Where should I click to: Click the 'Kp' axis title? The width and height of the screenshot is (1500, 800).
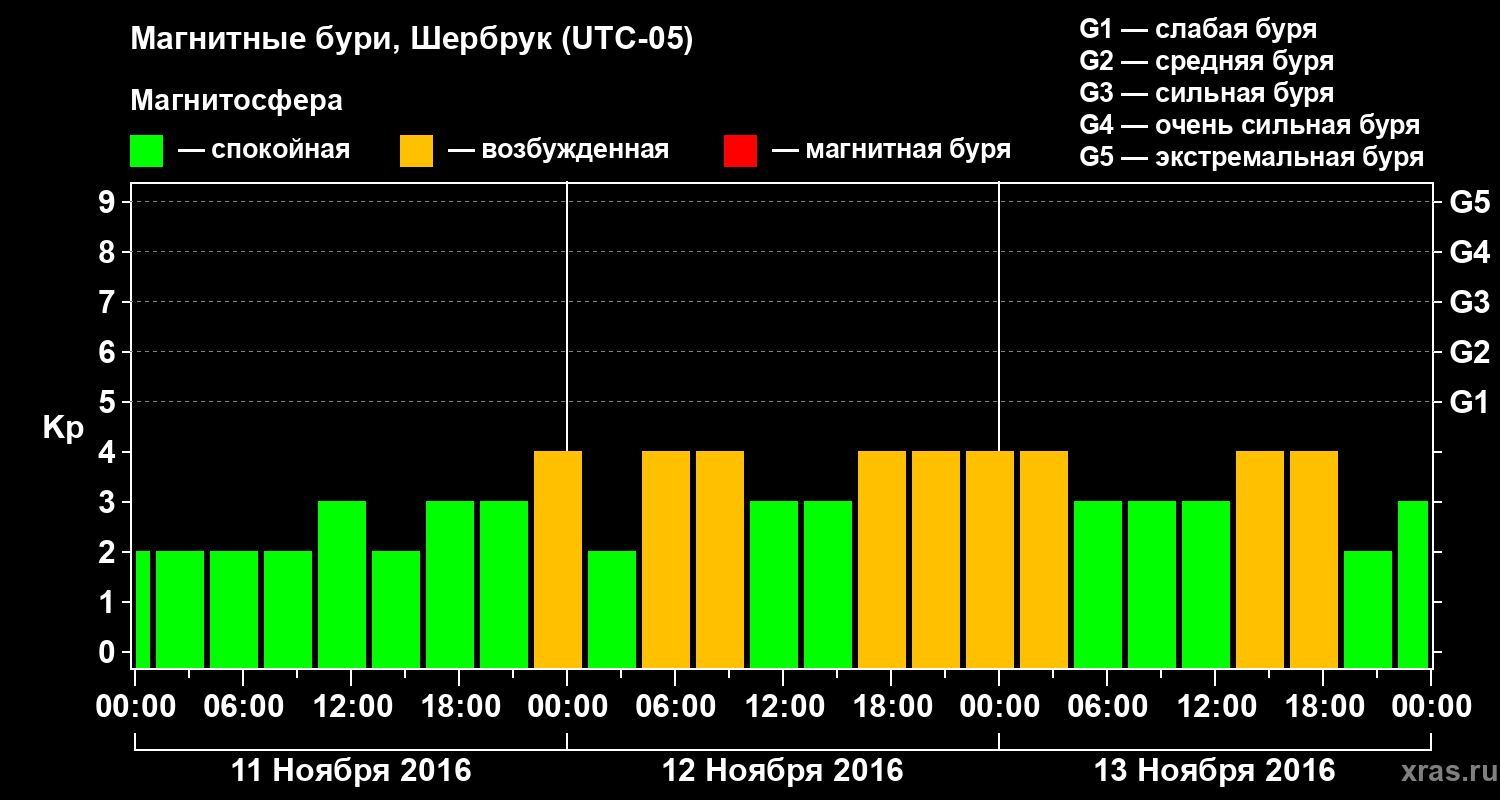click(x=63, y=428)
